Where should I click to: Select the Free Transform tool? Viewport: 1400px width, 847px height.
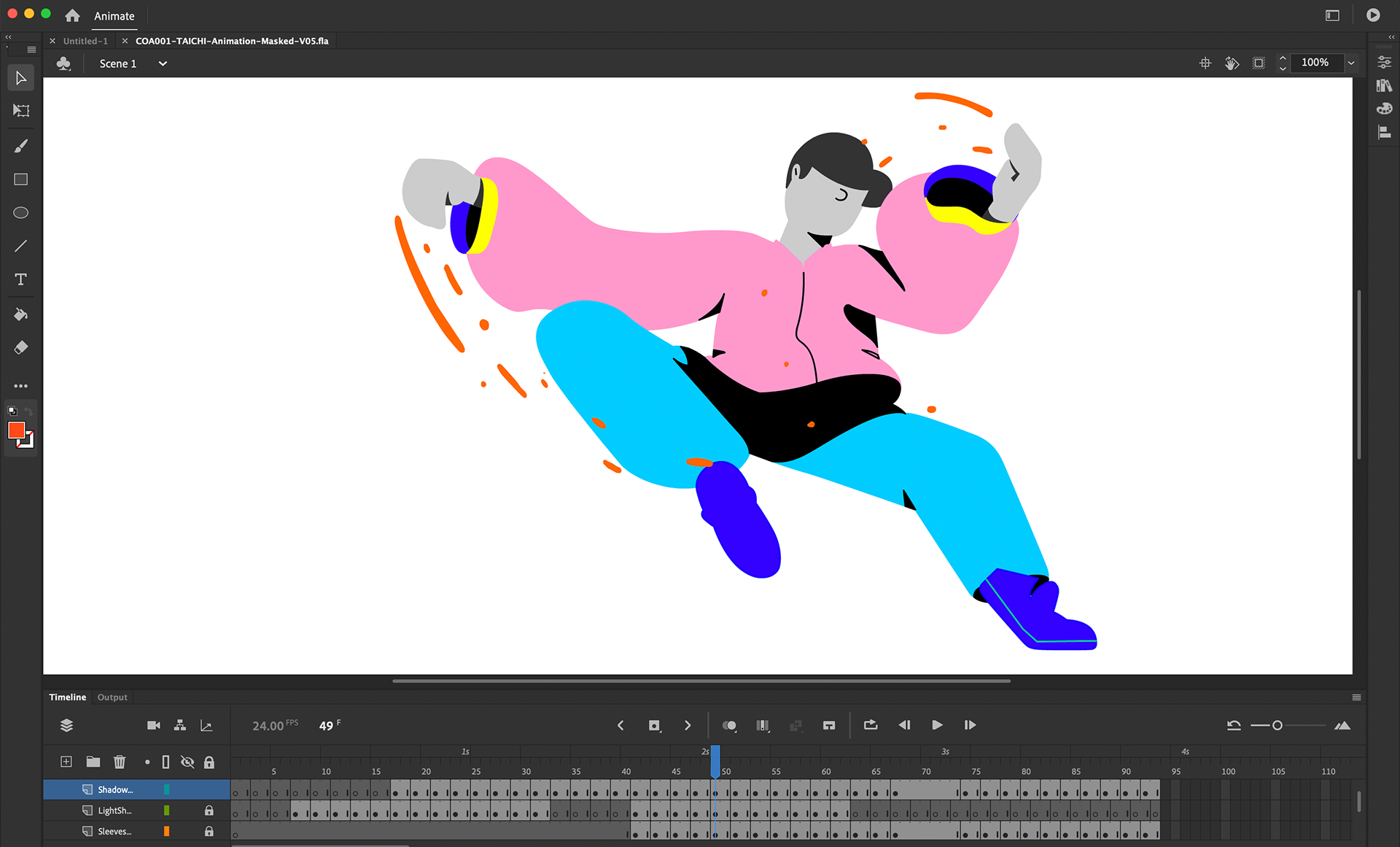21,111
